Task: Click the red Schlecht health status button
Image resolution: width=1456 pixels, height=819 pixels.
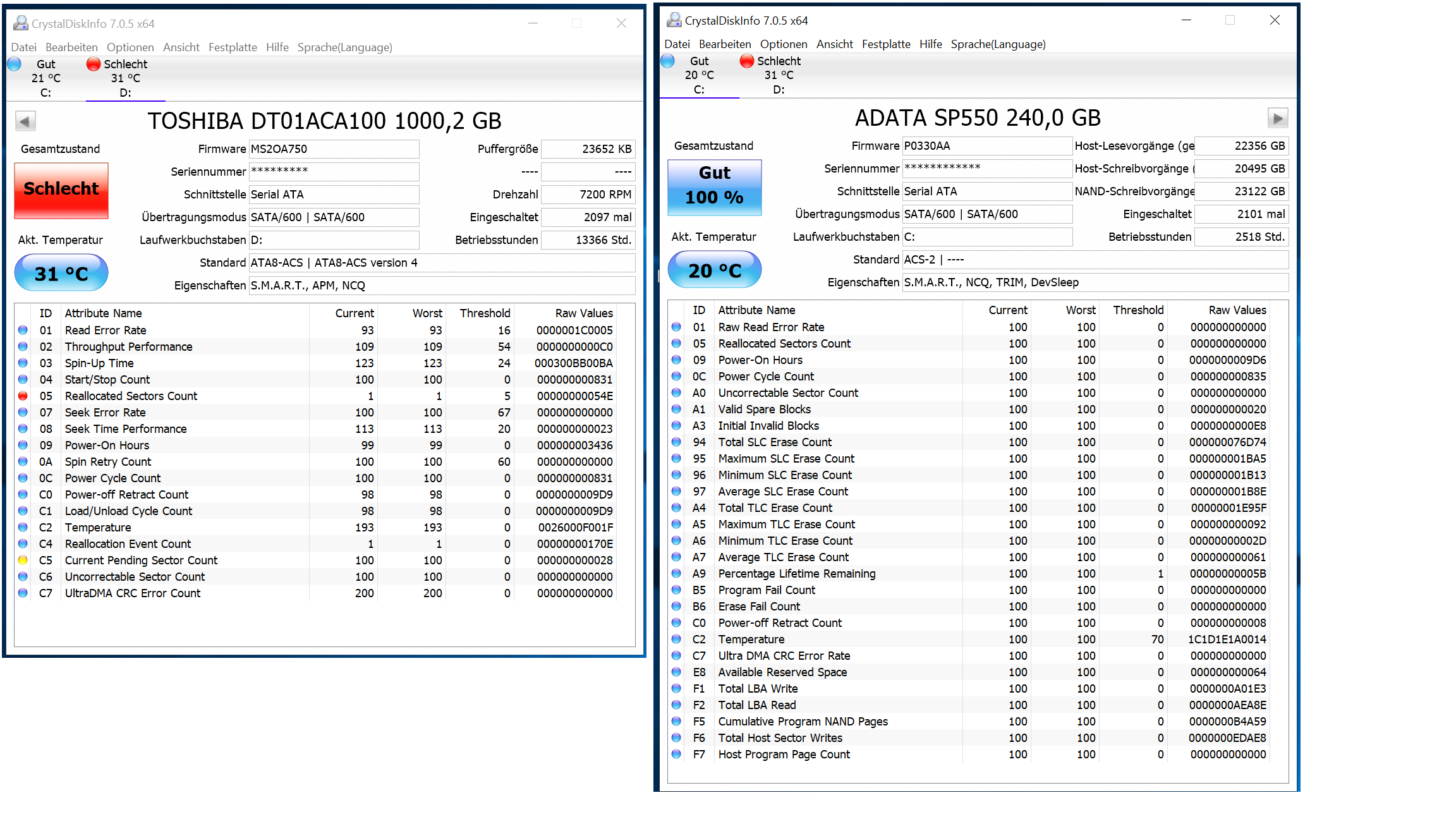Action: [x=61, y=190]
